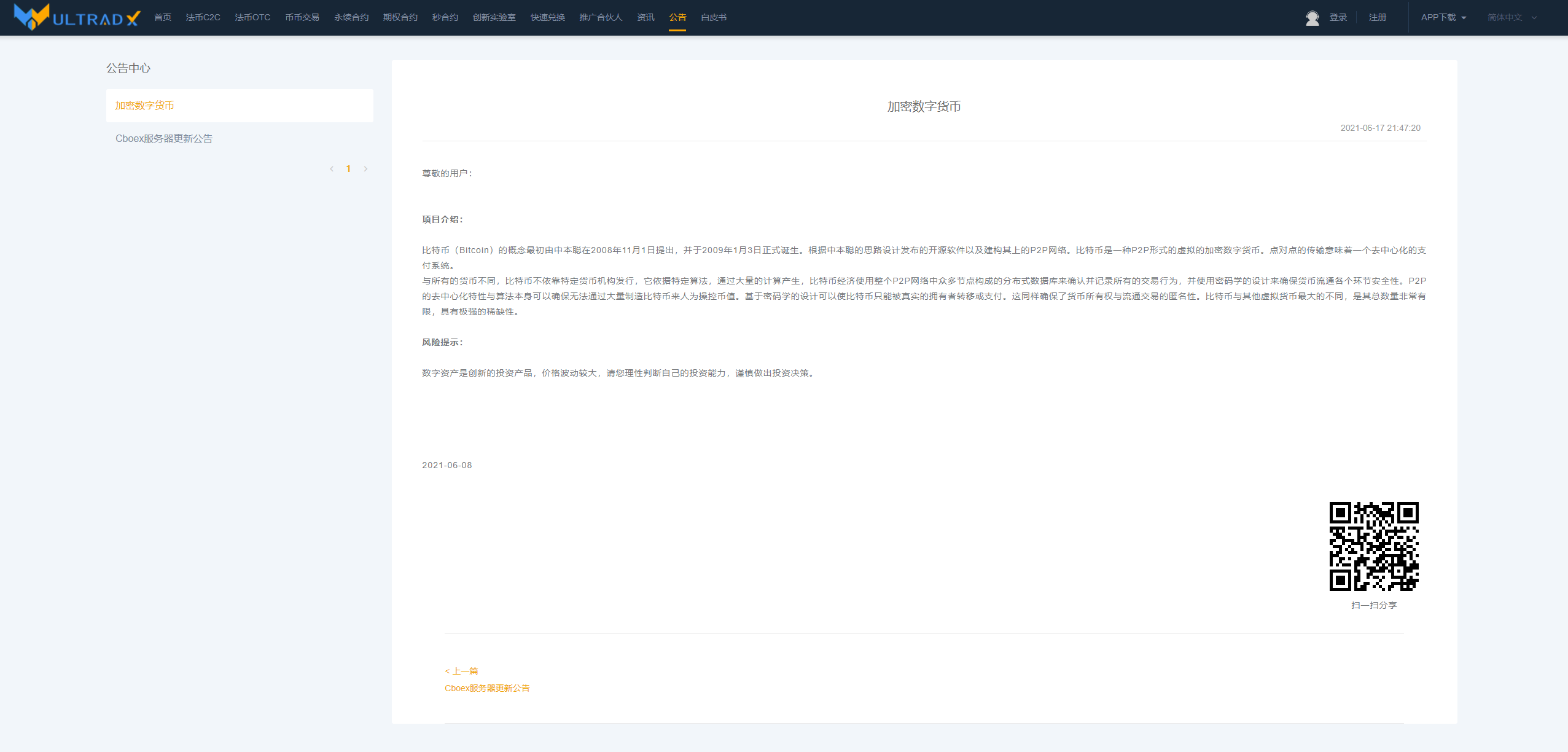The width and height of the screenshot is (1568, 752).
Task: Open the 白皮书 menu item
Action: [x=713, y=18]
